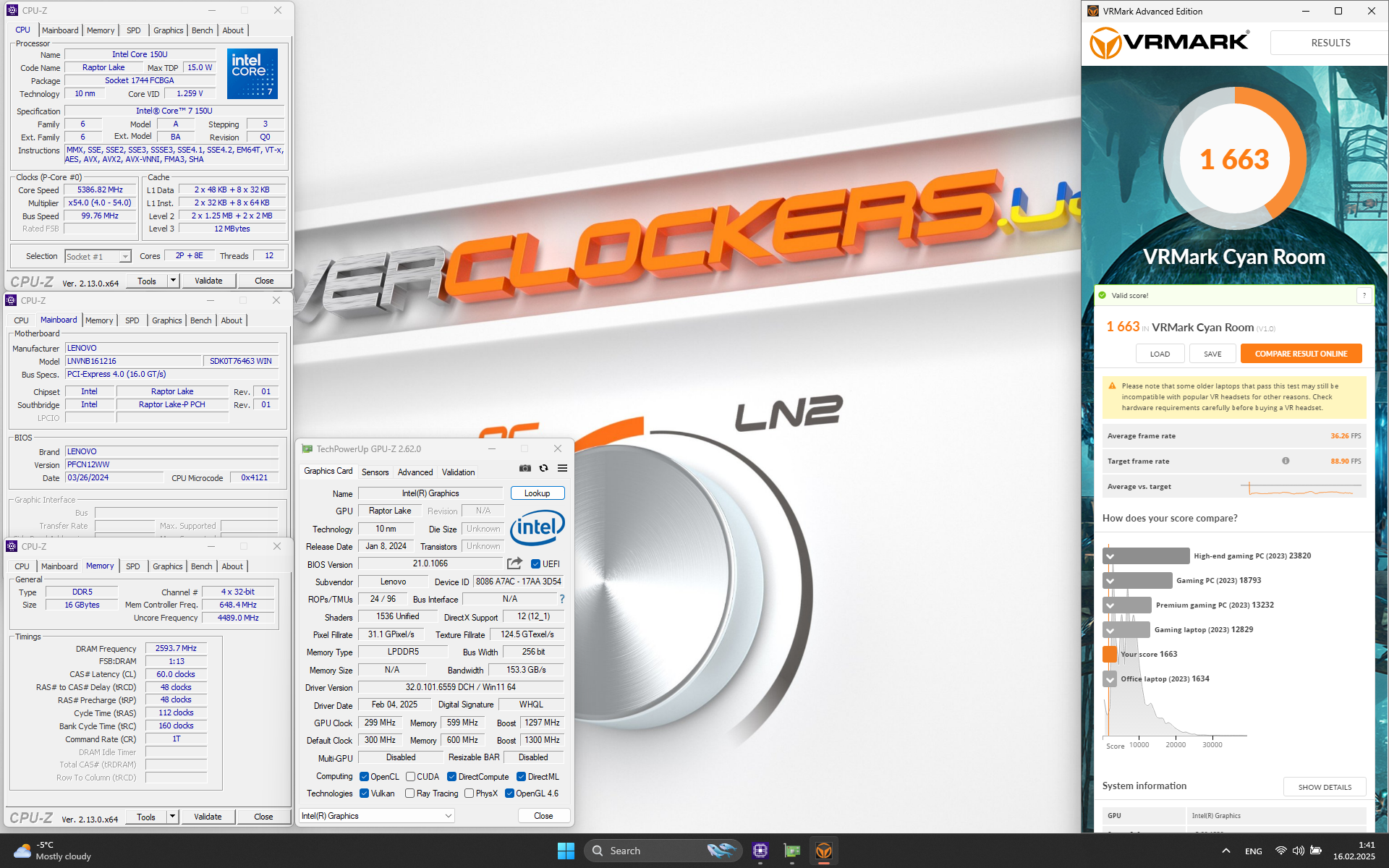This screenshot has height=868, width=1389.
Task: Take a GPU-Z screenshot with camera icon
Action: click(x=525, y=469)
